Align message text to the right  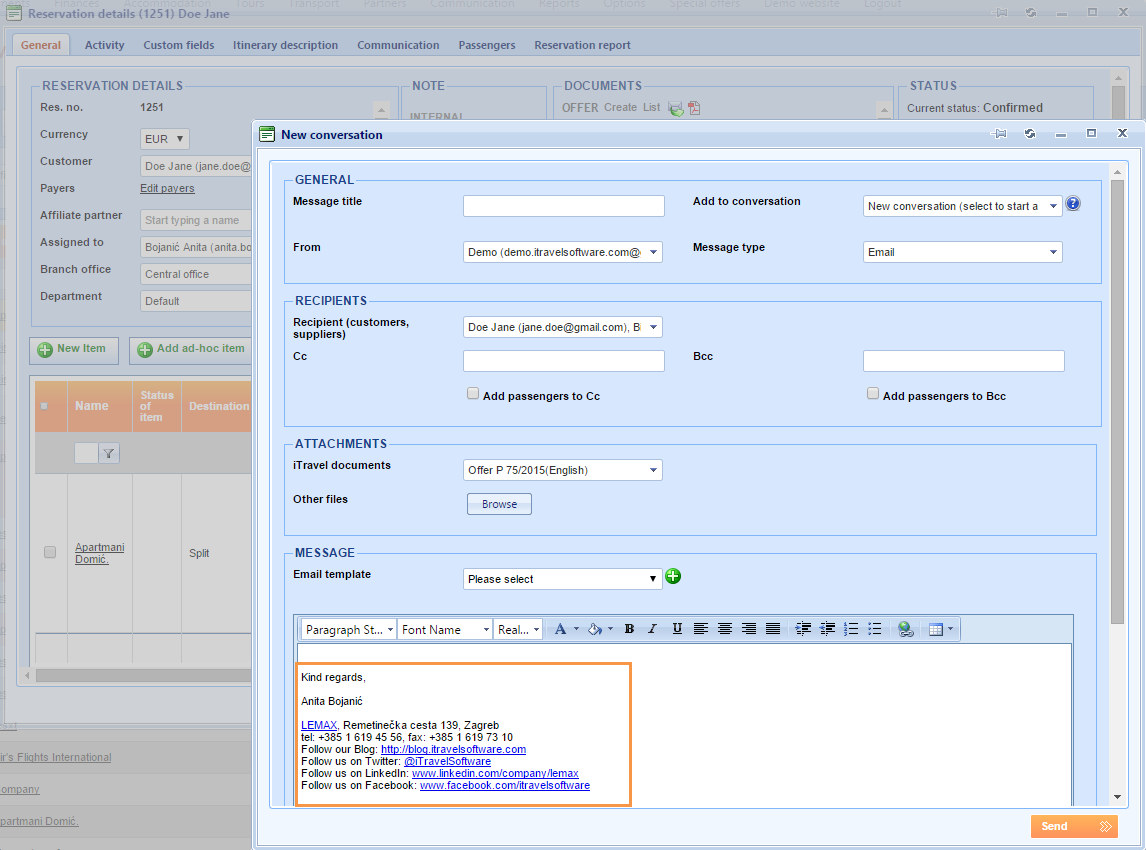click(x=749, y=629)
